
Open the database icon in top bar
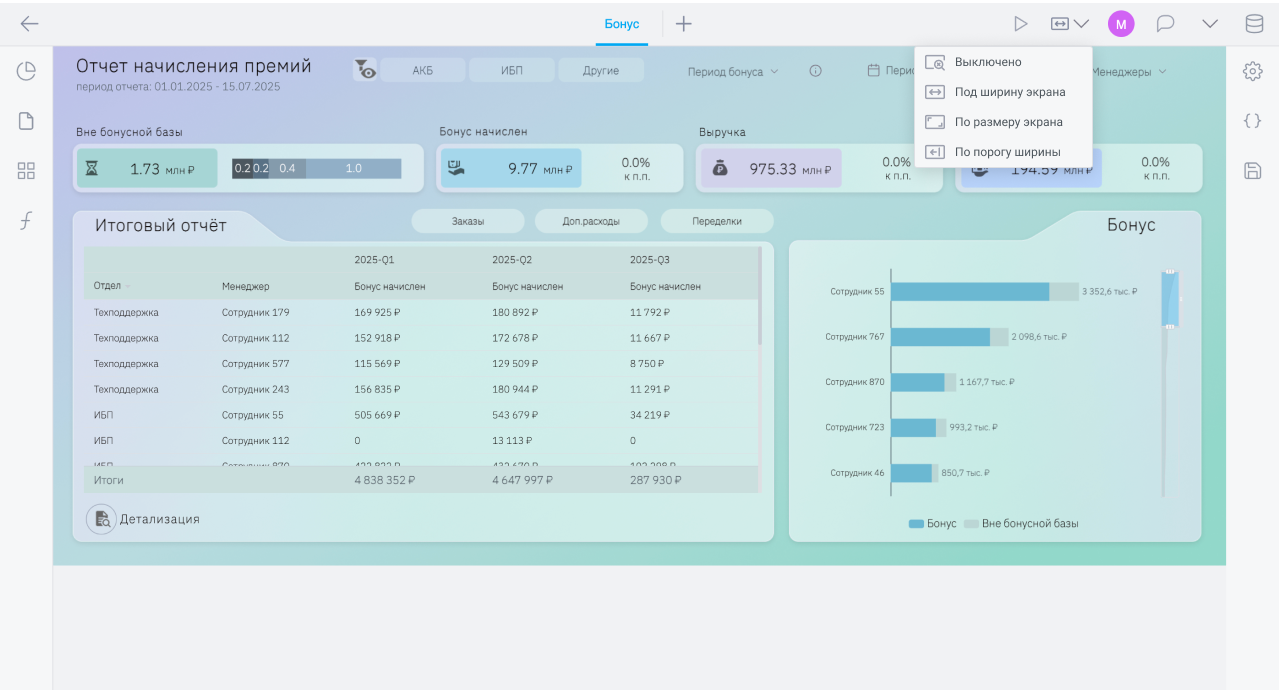pyautogui.click(x=1254, y=24)
